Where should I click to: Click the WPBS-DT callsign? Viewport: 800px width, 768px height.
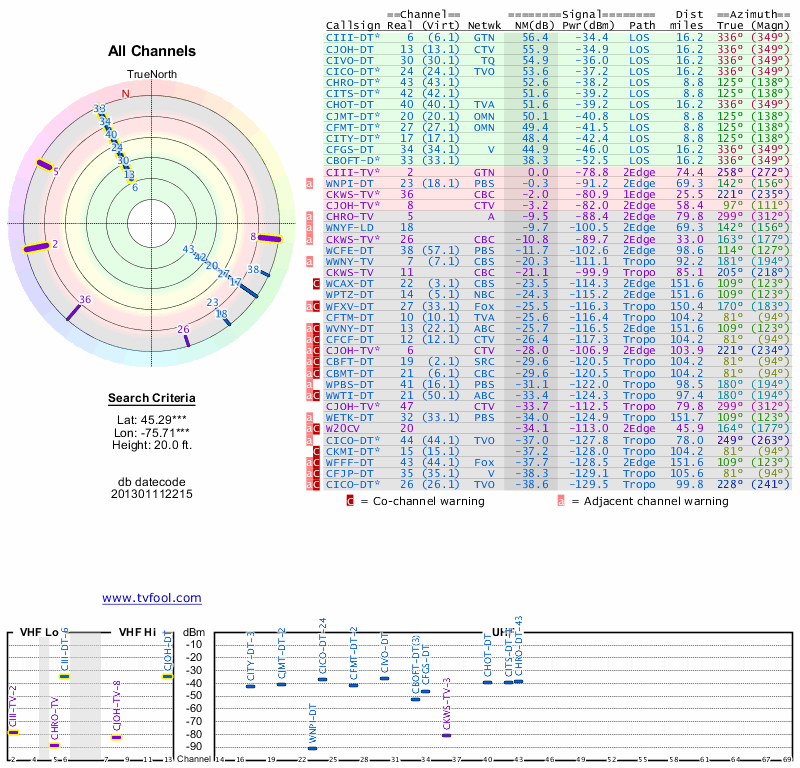[350, 385]
